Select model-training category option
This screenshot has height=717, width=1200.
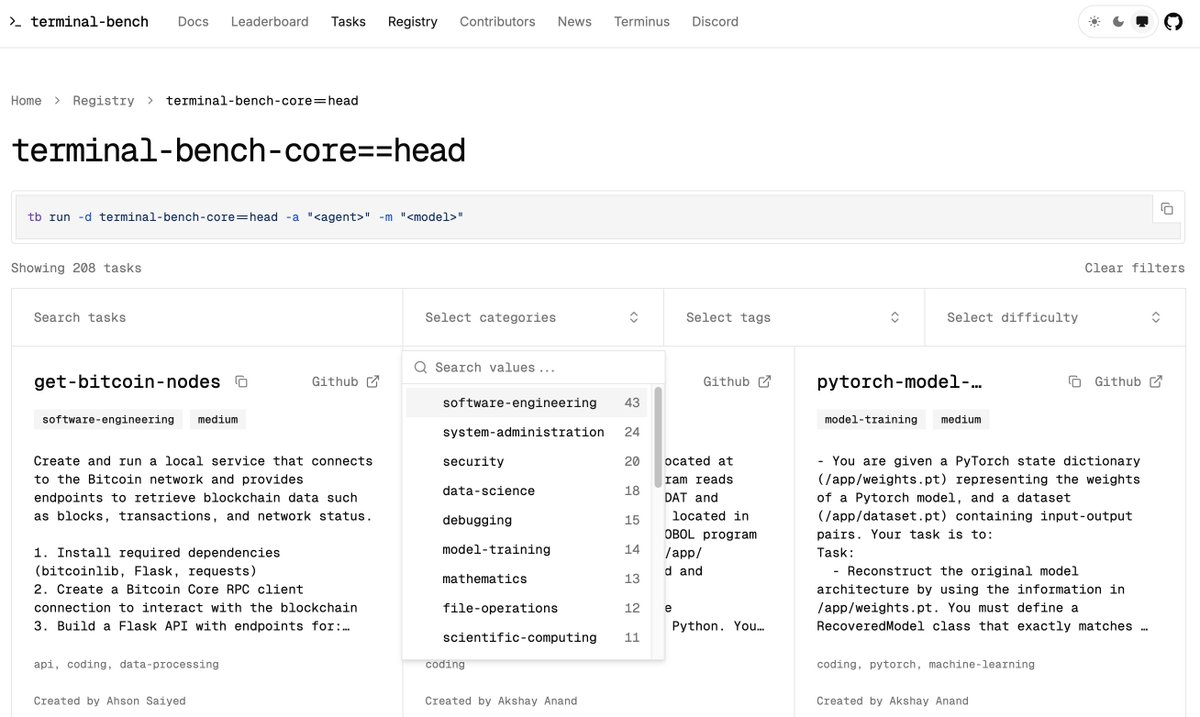click(x=527, y=549)
